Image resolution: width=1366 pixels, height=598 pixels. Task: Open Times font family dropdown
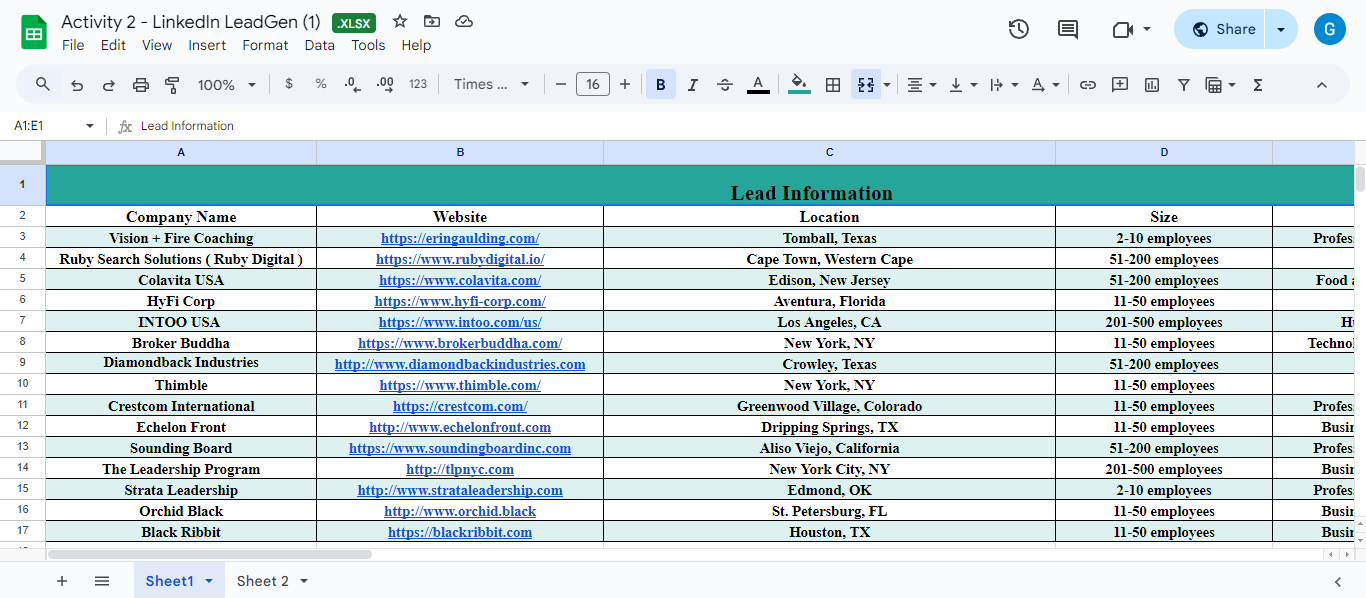492,85
